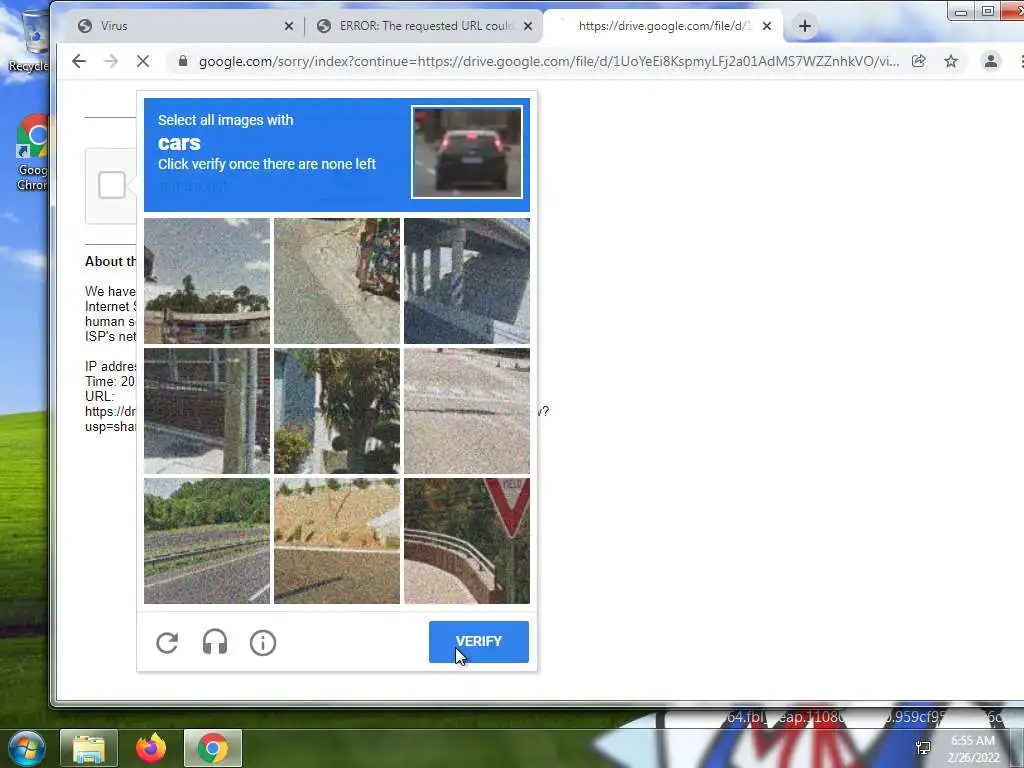
Task: Click the 6:55 AM taskbar clock
Action: 973,749
